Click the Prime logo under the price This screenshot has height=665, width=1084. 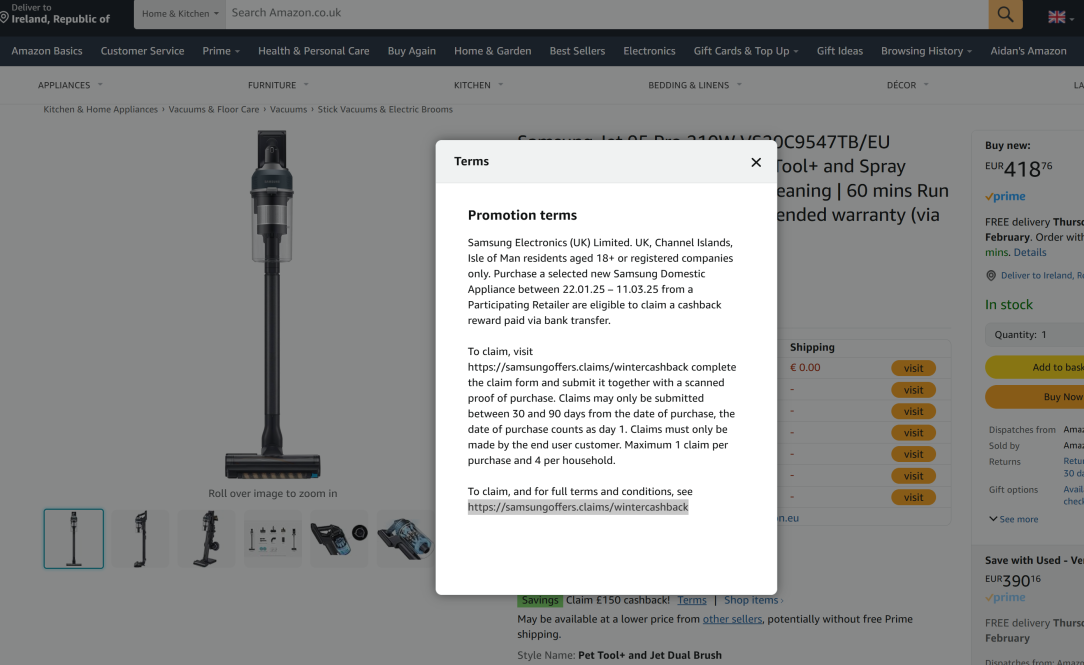[x=1005, y=196]
